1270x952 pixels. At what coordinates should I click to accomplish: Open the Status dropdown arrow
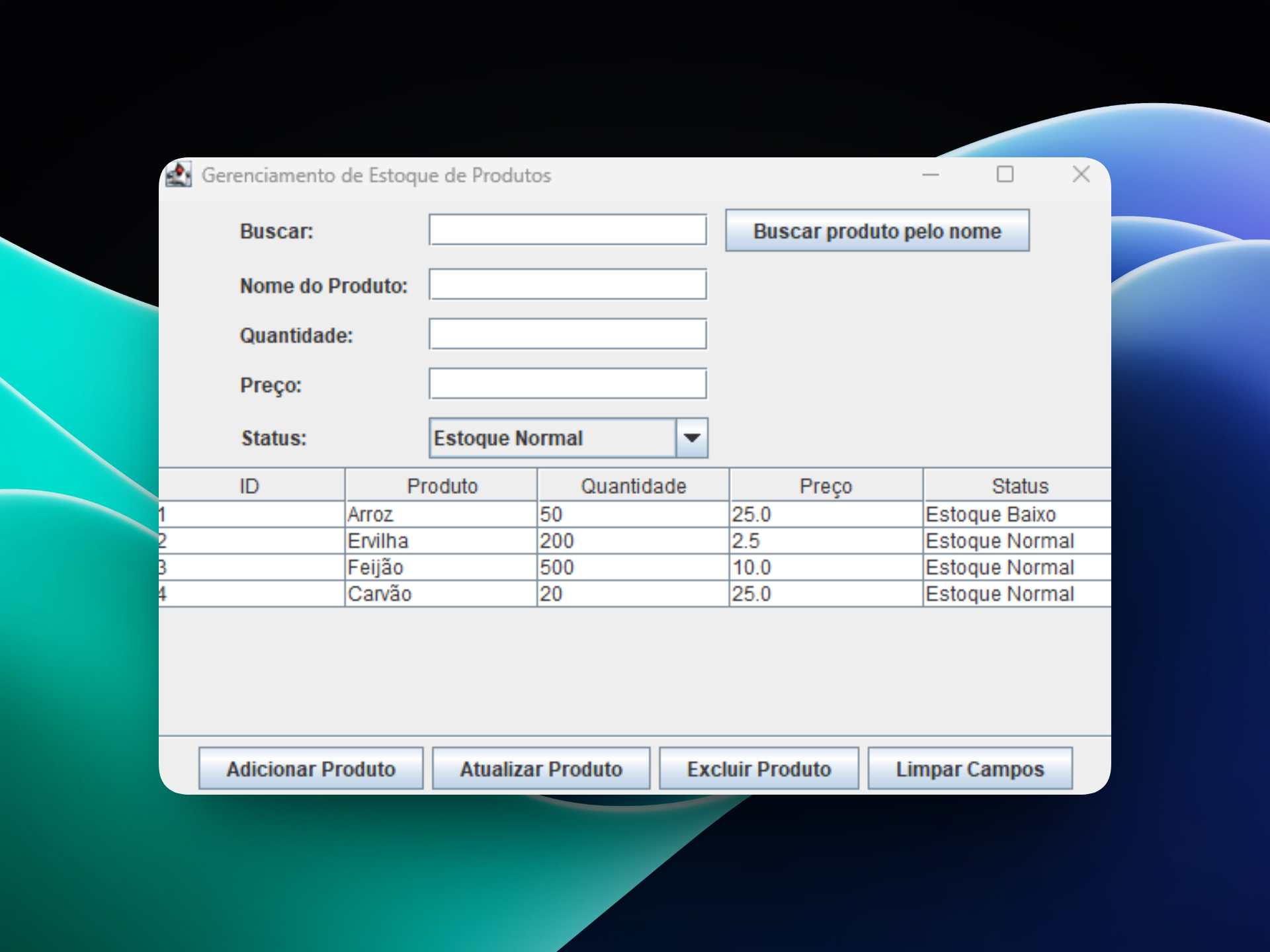click(691, 438)
